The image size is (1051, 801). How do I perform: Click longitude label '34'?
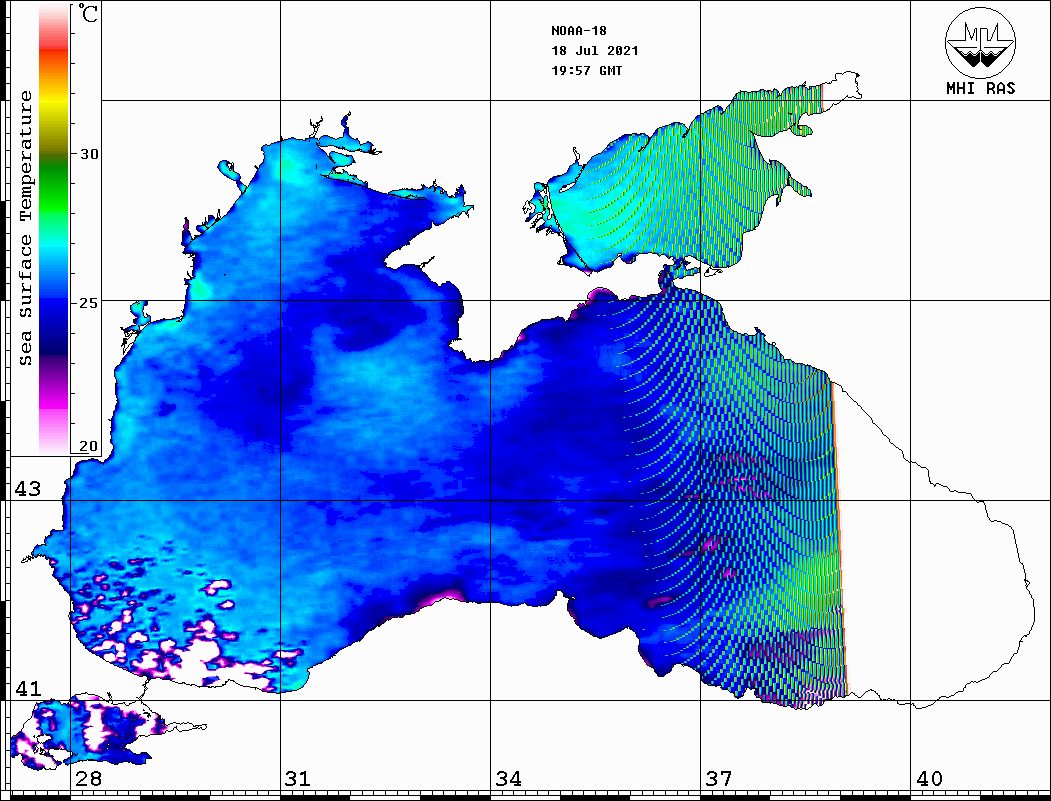[509, 778]
